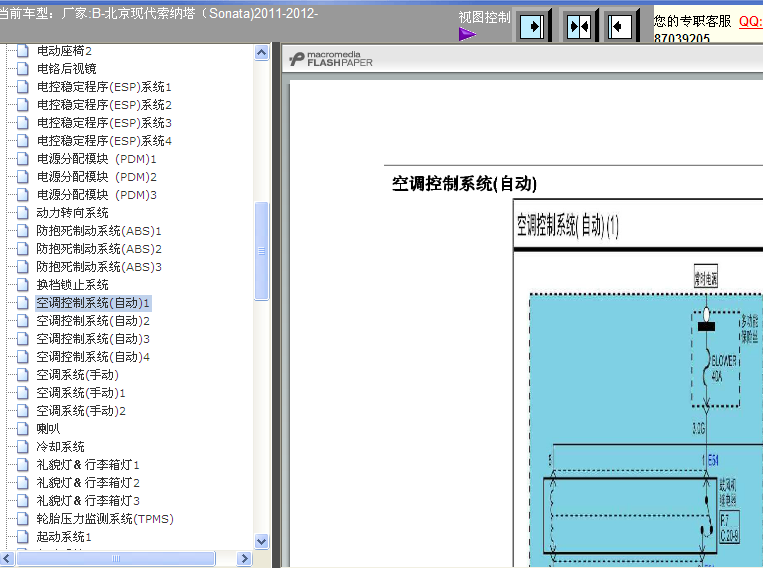Open 电动座椅2 in the tree
This screenshot has width=763, height=568.
pos(64,51)
